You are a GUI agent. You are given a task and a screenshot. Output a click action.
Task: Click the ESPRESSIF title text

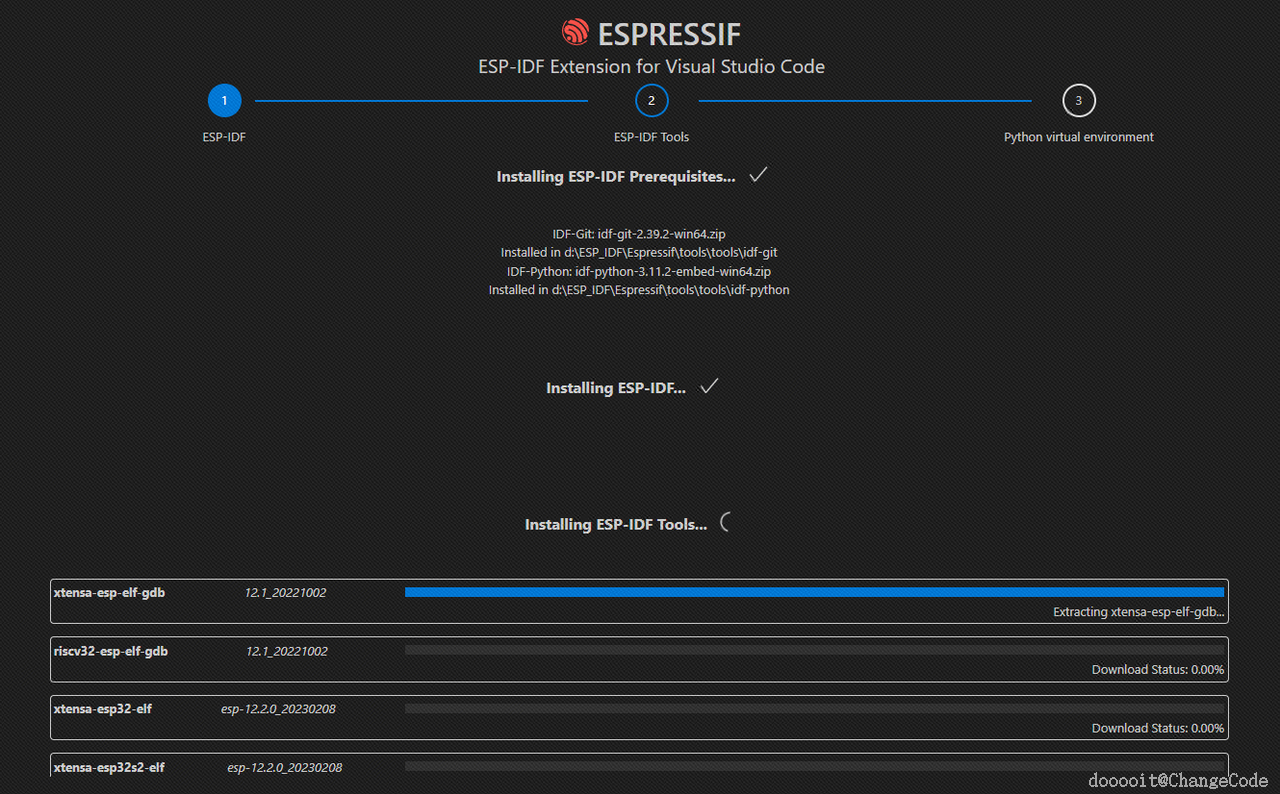(x=669, y=34)
